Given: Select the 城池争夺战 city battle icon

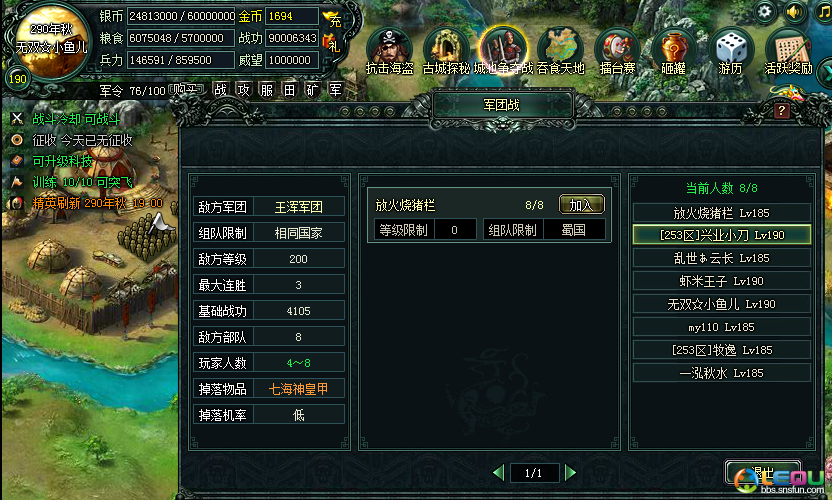Looking at the screenshot, I should tap(503, 51).
